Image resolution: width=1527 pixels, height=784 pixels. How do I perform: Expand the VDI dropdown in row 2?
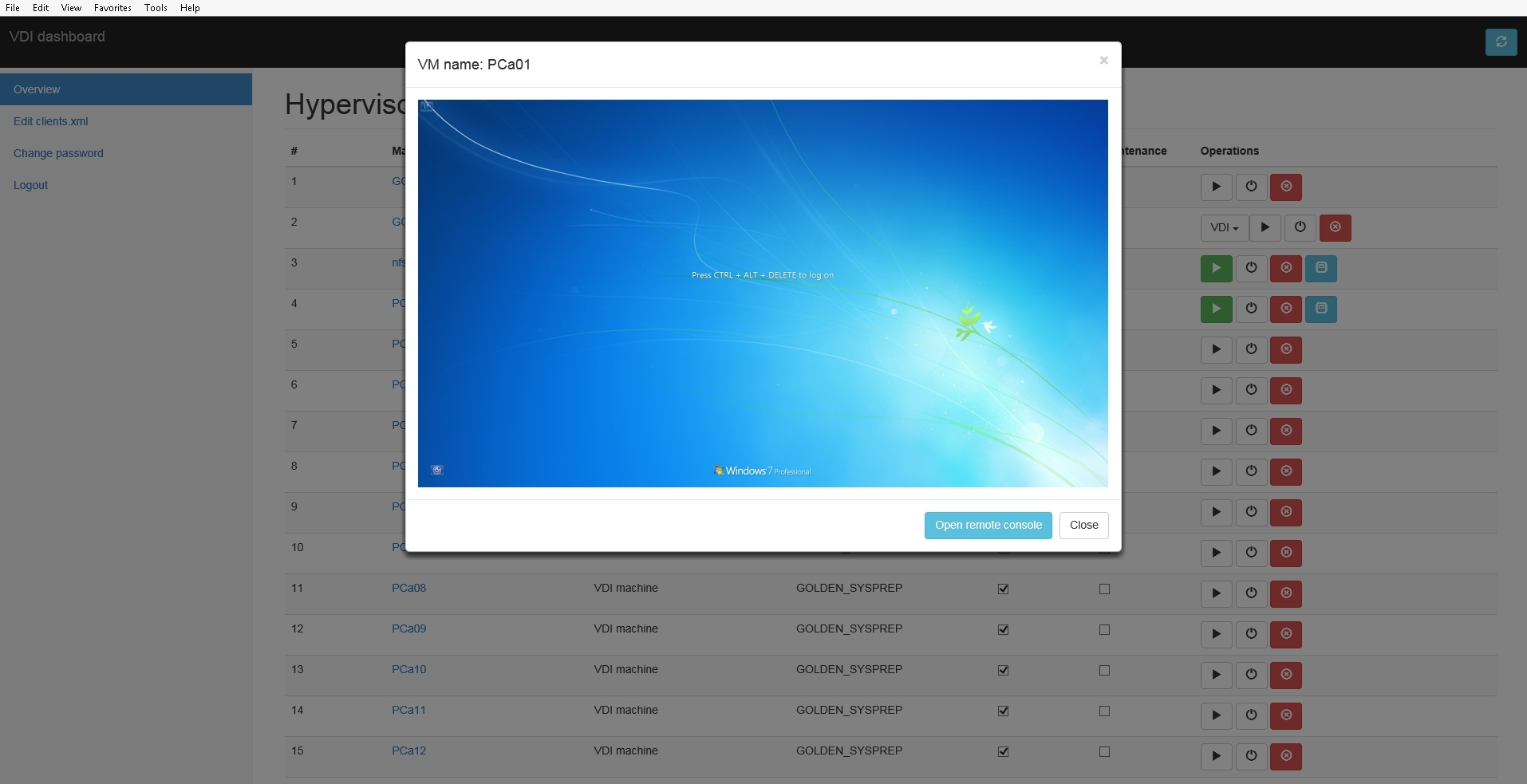pyautogui.click(x=1224, y=228)
